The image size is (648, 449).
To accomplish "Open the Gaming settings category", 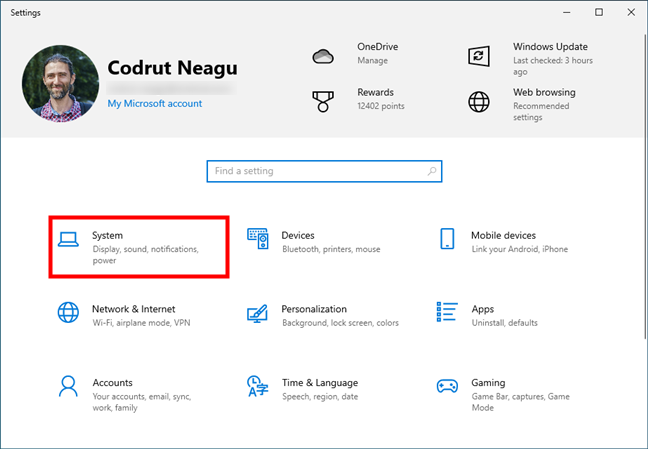I will coord(503,394).
